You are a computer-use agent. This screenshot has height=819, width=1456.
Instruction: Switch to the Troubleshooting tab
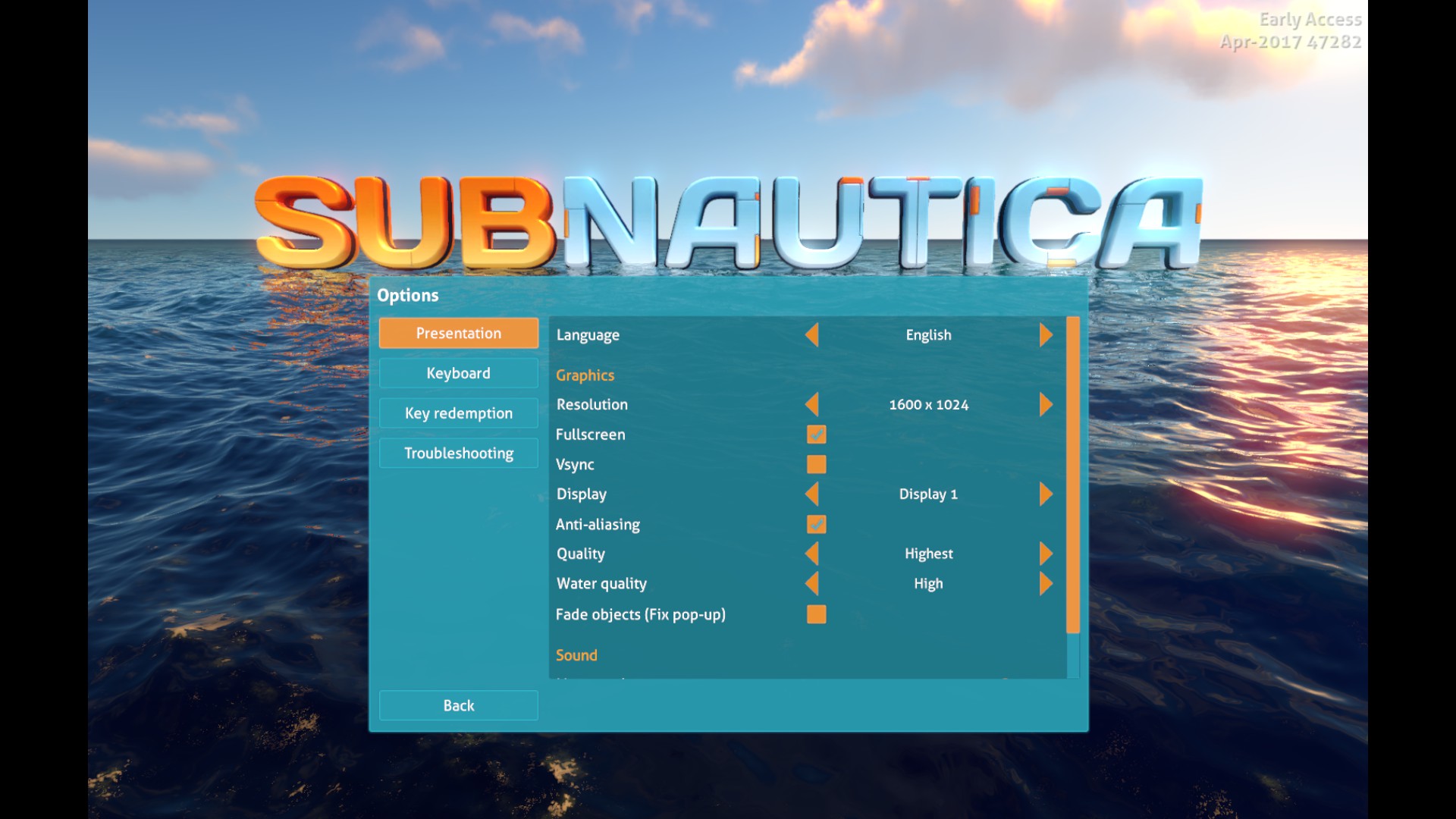[x=458, y=453]
